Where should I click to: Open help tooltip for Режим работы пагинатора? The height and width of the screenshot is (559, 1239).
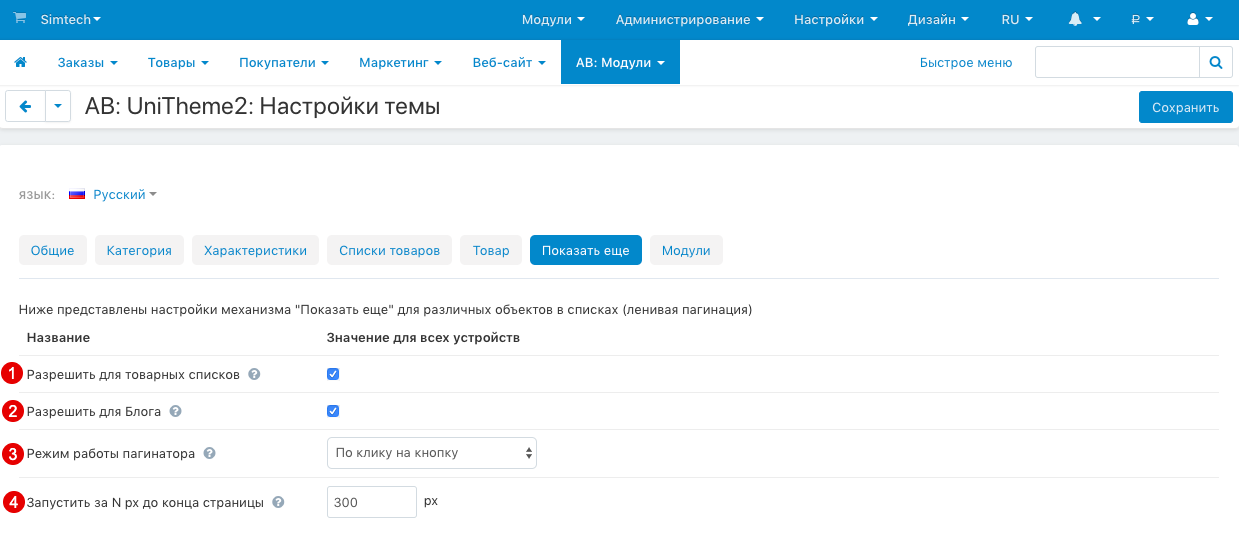point(210,453)
